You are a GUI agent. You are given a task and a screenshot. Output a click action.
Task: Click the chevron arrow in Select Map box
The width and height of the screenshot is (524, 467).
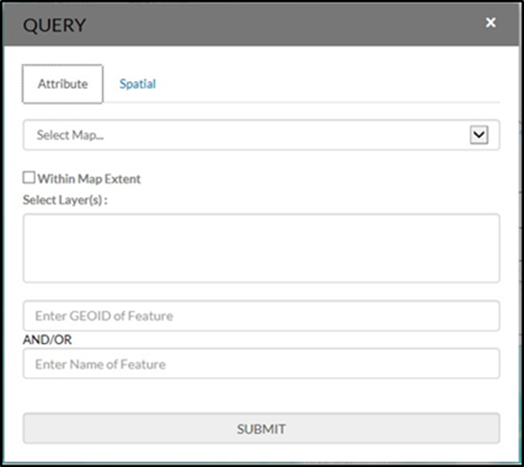pos(479,135)
